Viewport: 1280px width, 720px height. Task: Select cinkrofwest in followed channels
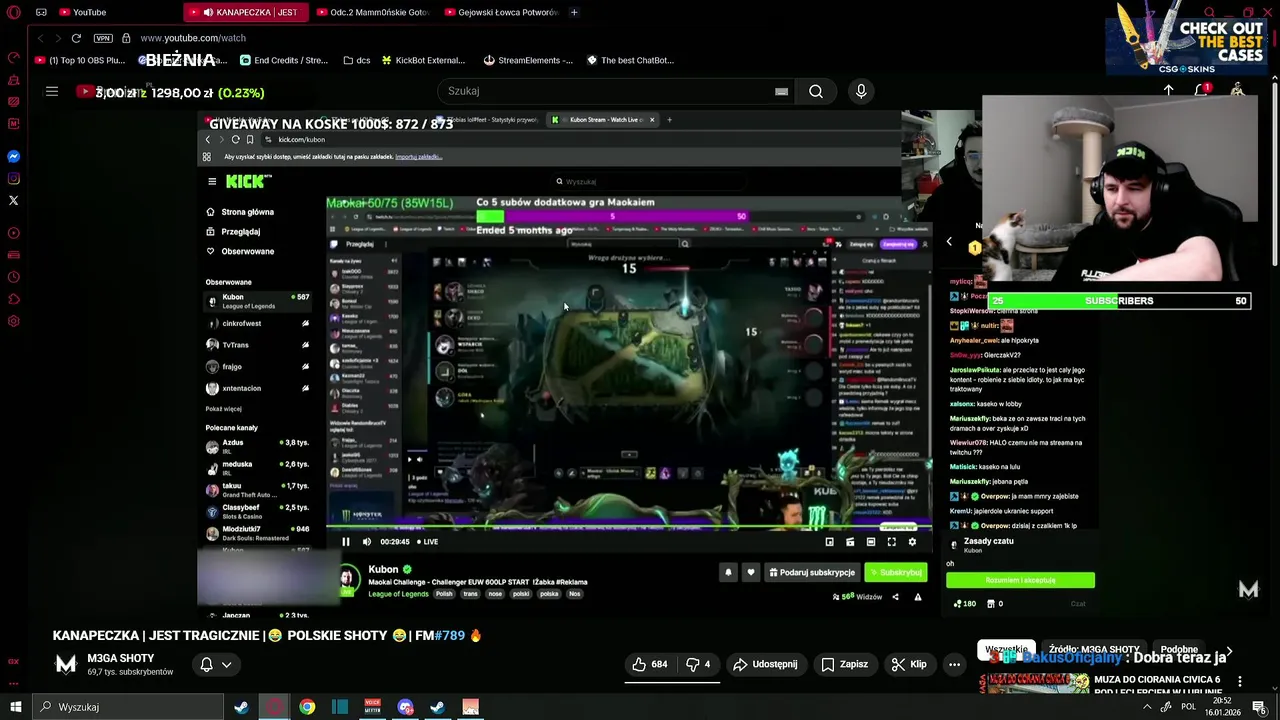[x=258, y=324]
